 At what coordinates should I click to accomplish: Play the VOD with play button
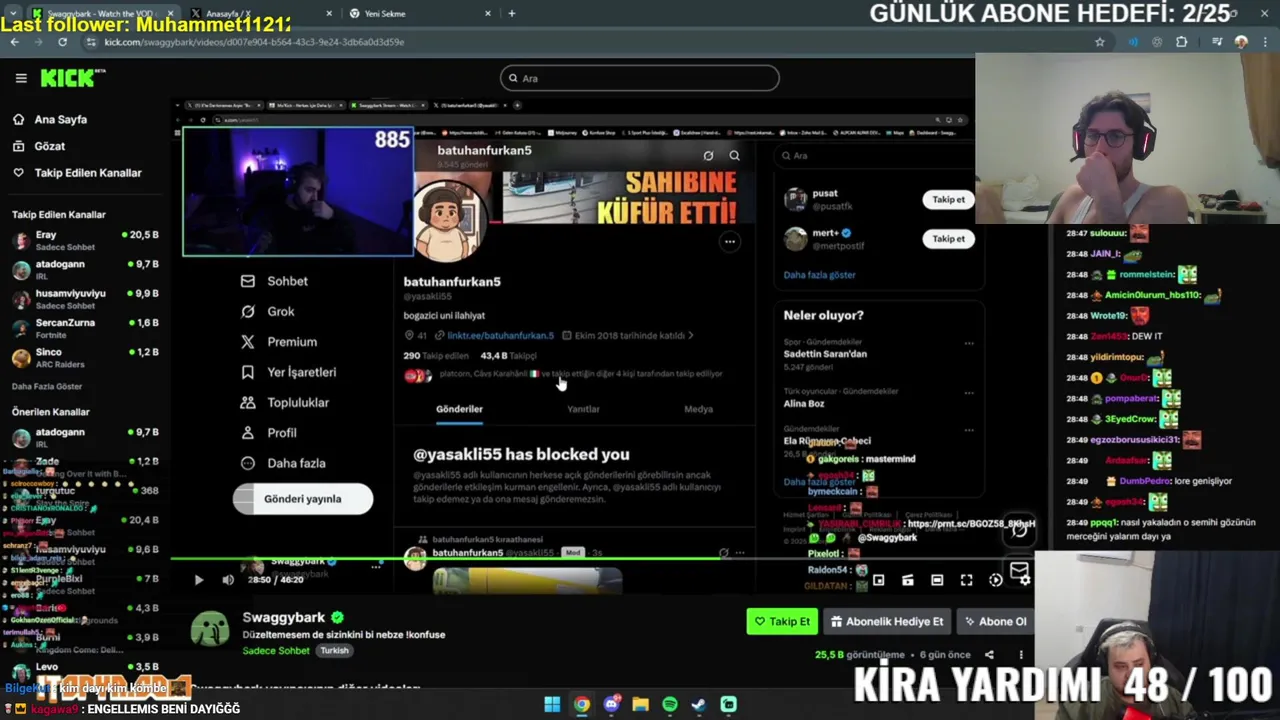coord(198,580)
